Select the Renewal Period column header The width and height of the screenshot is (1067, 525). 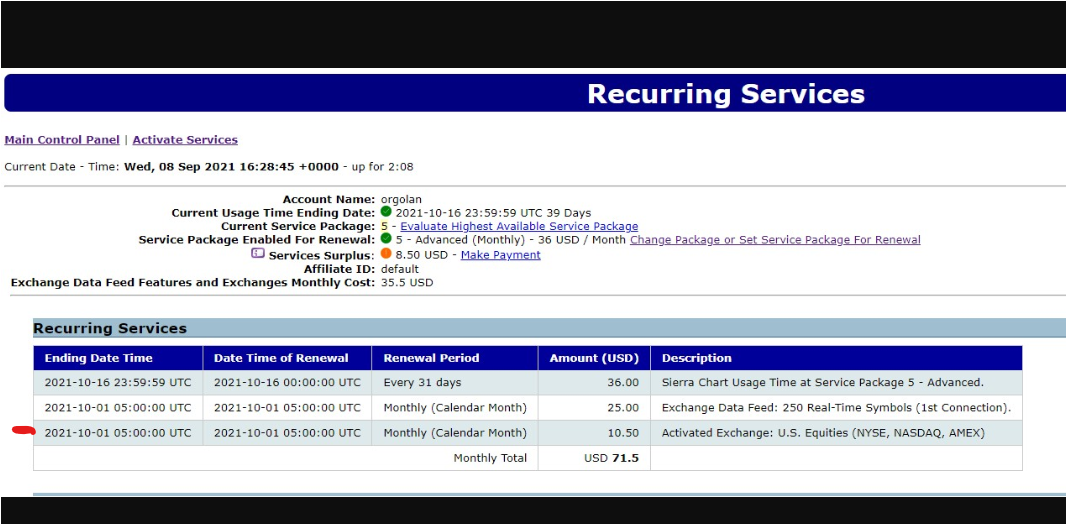[x=455, y=358]
